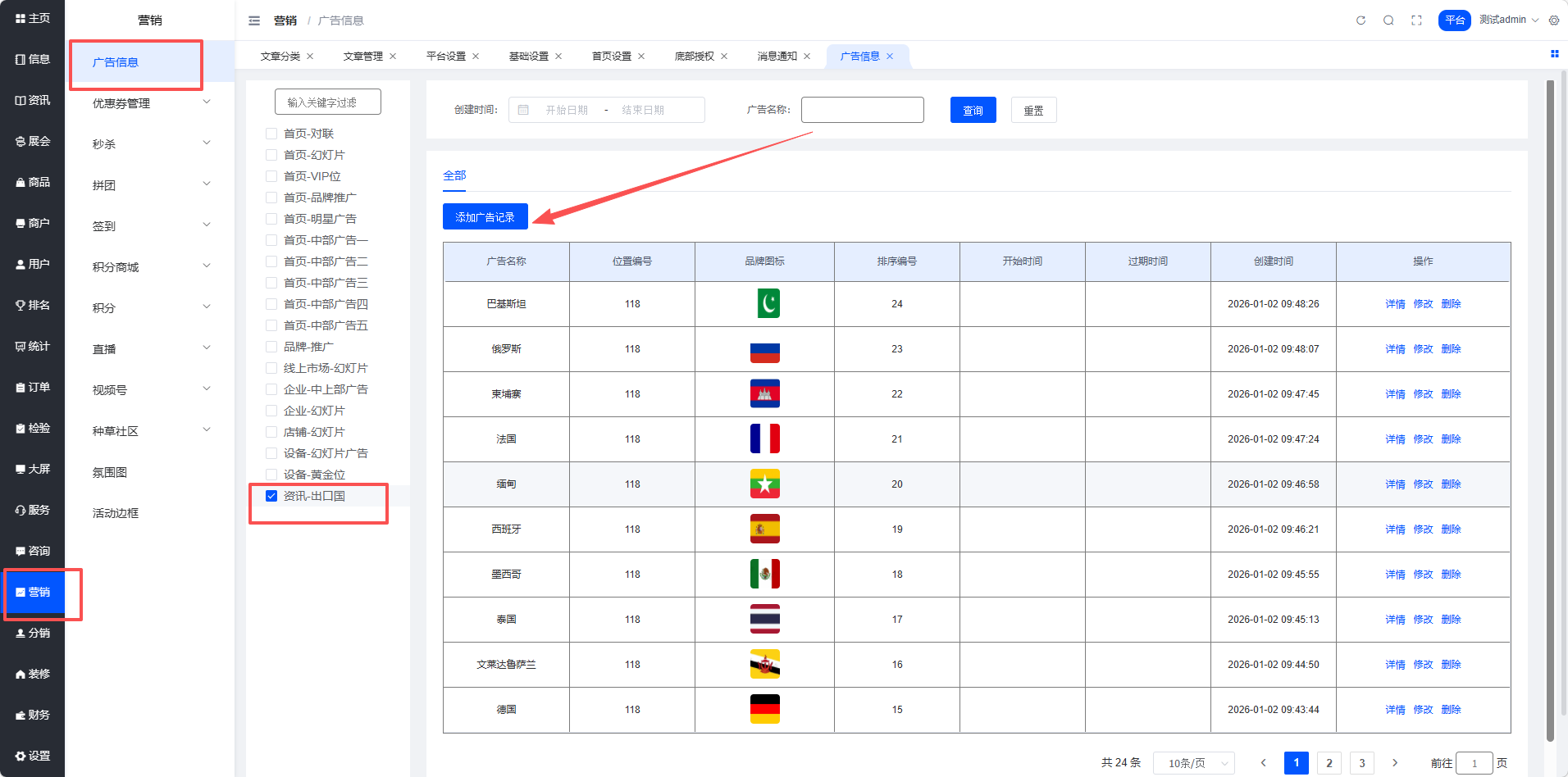Check the 首页-幻灯片 checkbox
This screenshot has width=1568, height=777.
[x=271, y=155]
